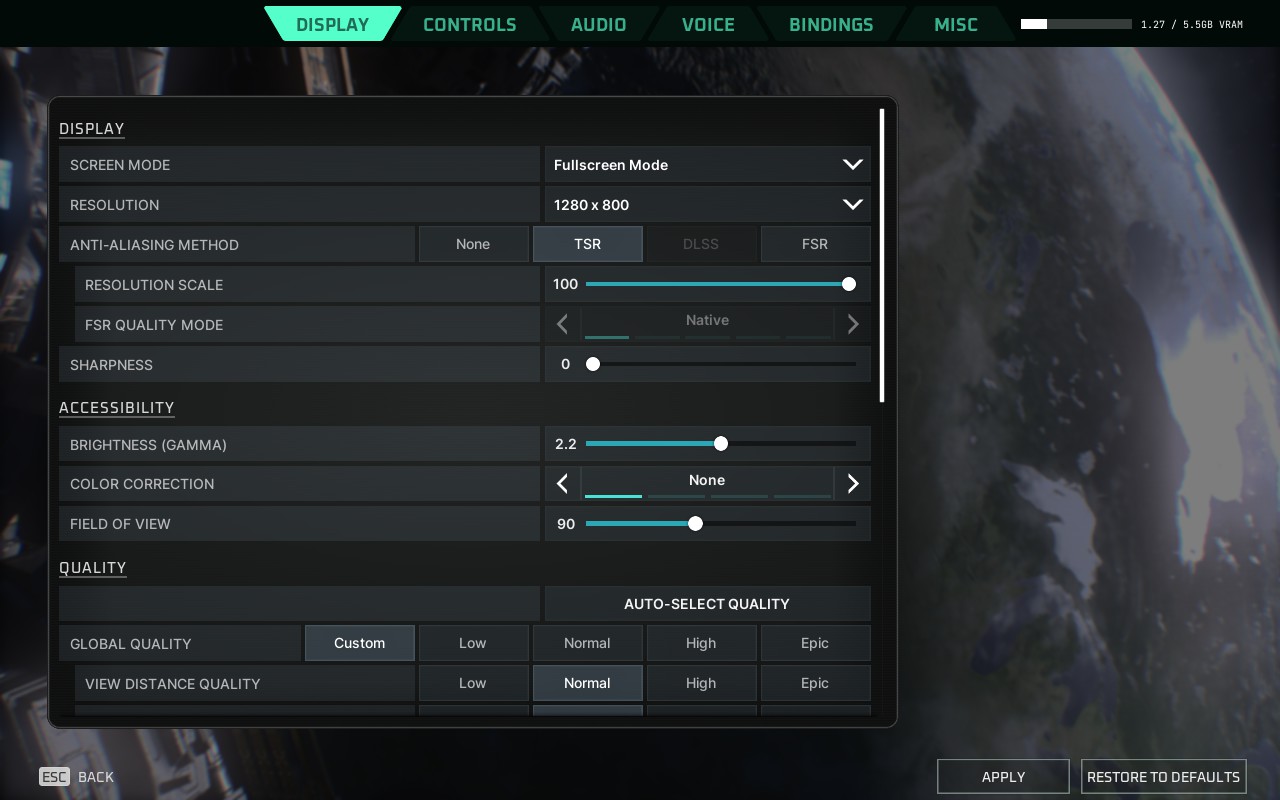Image resolution: width=1280 pixels, height=800 pixels.
Task: Select the None anti-aliasing method
Action: pos(473,243)
